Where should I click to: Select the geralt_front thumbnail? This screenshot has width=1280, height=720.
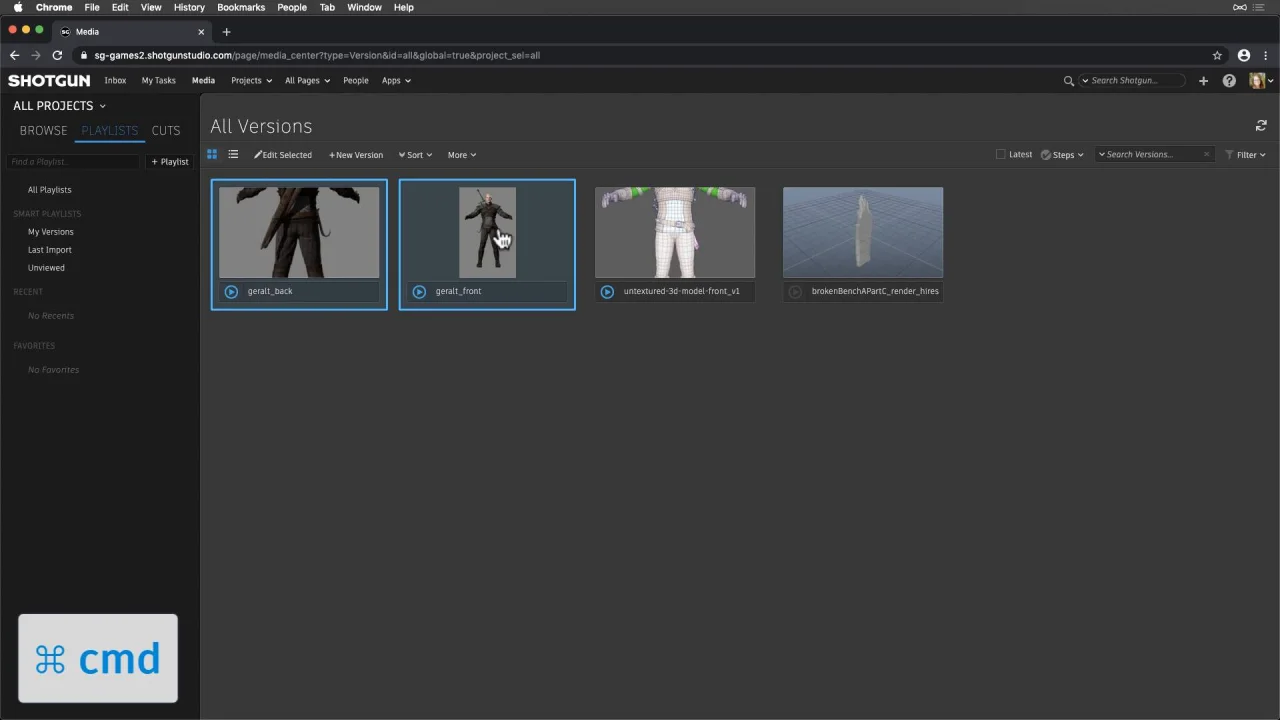487,232
